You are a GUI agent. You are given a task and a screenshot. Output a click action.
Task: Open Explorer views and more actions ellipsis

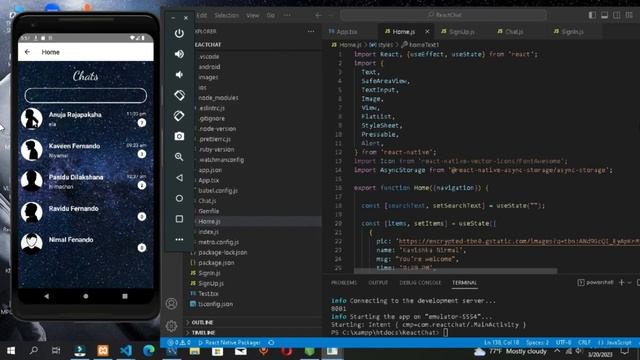[311, 31]
